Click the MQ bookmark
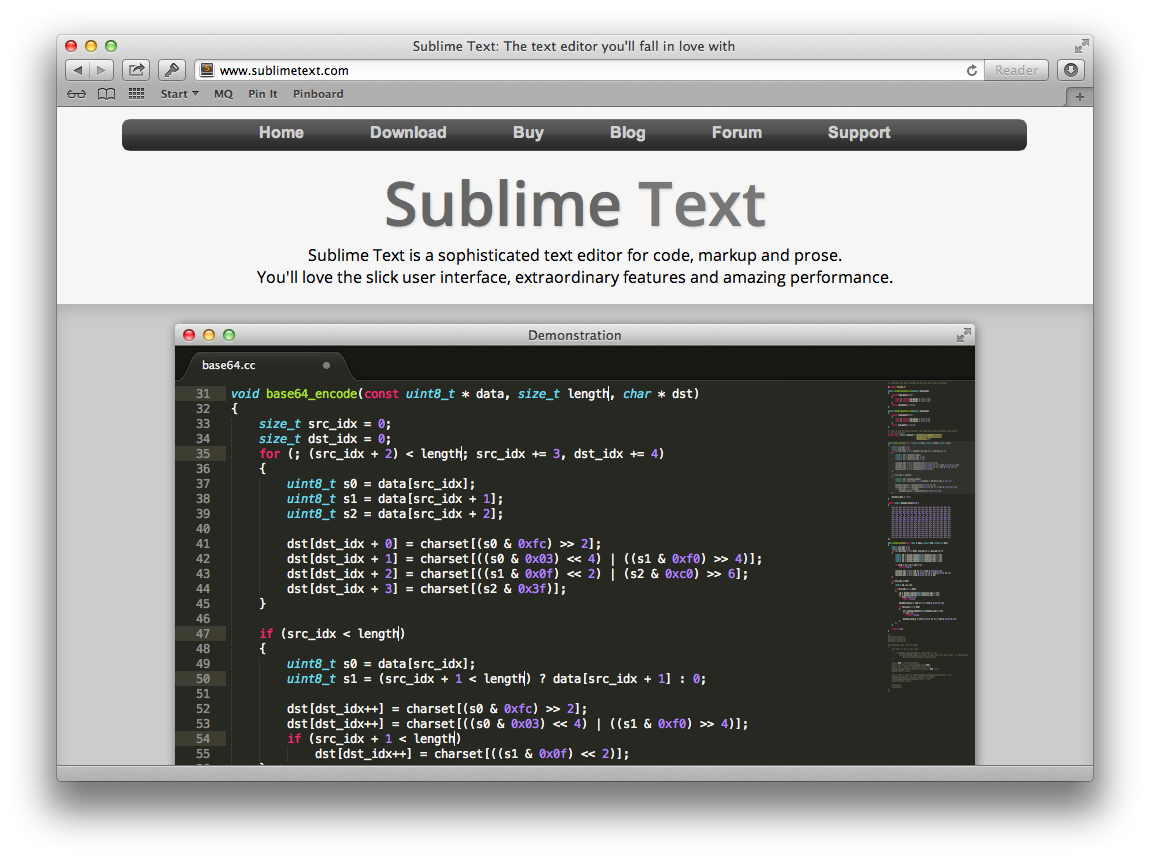Image resolution: width=1150 pixels, height=860 pixels. [223, 94]
